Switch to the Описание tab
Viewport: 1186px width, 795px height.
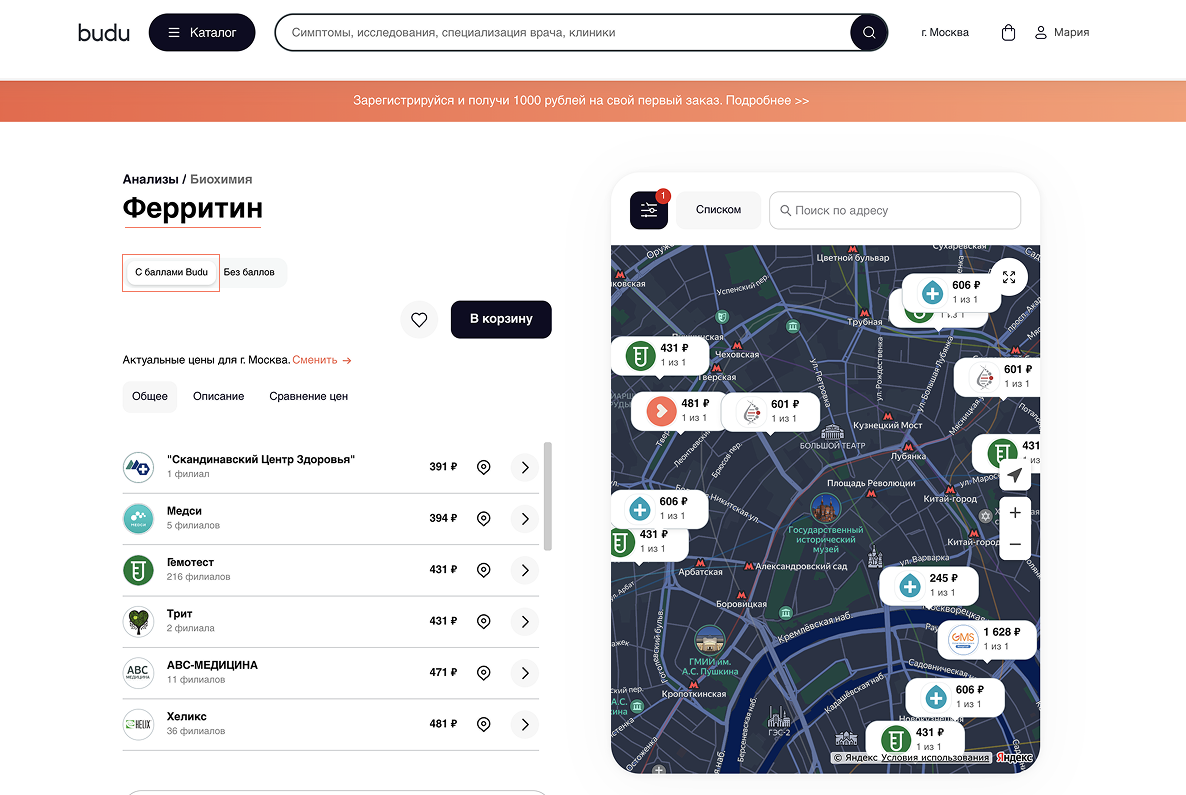pyautogui.click(x=219, y=396)
